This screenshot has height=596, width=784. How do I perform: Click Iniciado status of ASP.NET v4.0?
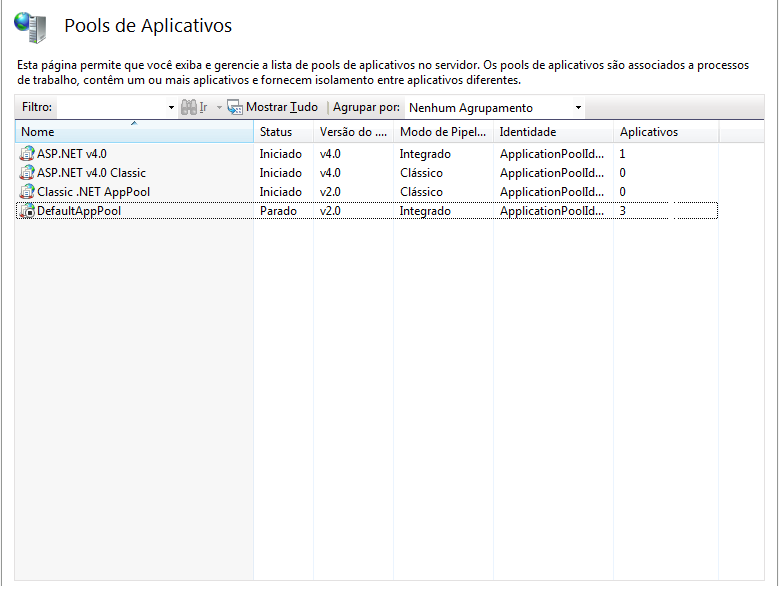click(280, 154)
